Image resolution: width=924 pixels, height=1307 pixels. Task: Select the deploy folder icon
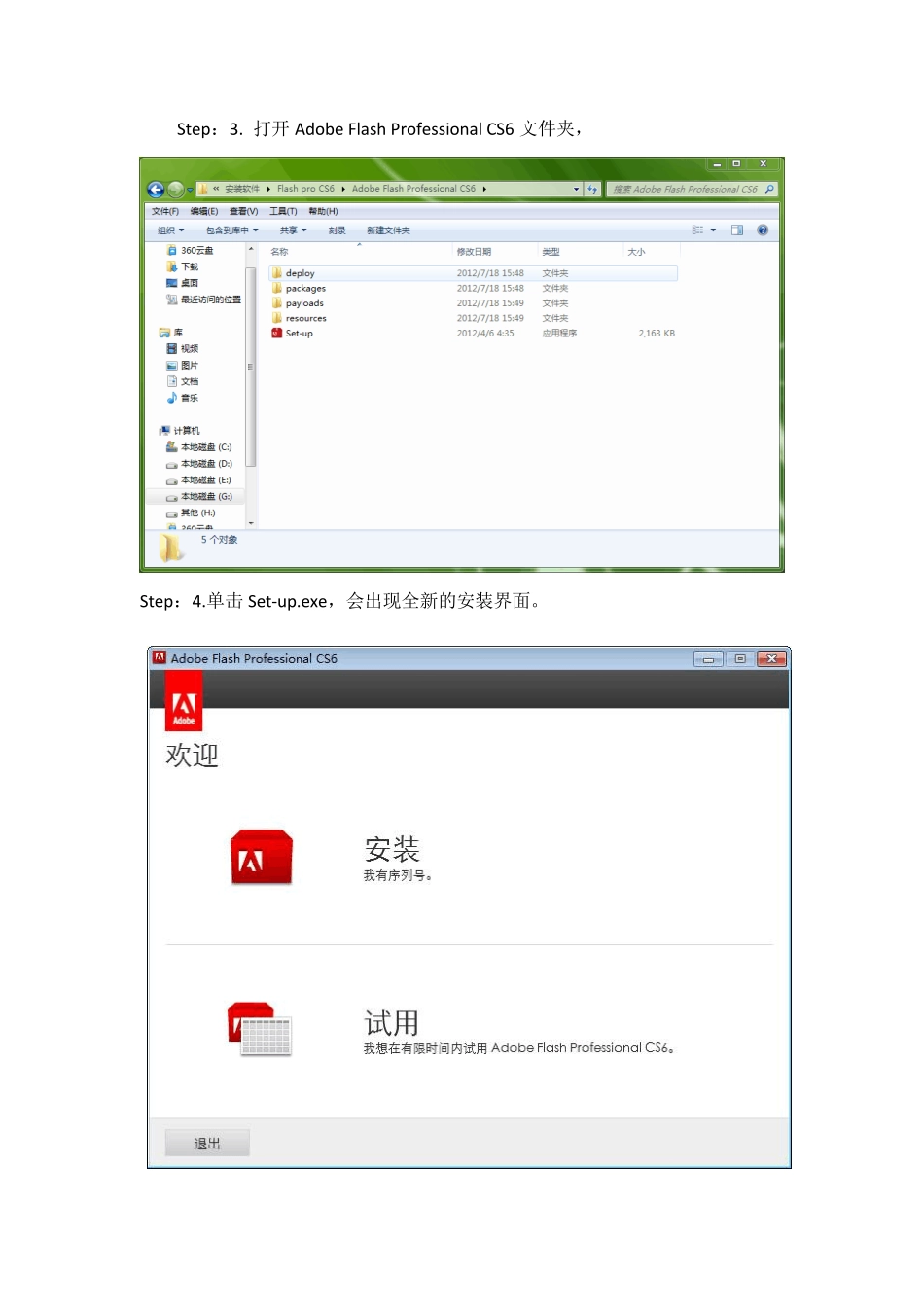277,273
